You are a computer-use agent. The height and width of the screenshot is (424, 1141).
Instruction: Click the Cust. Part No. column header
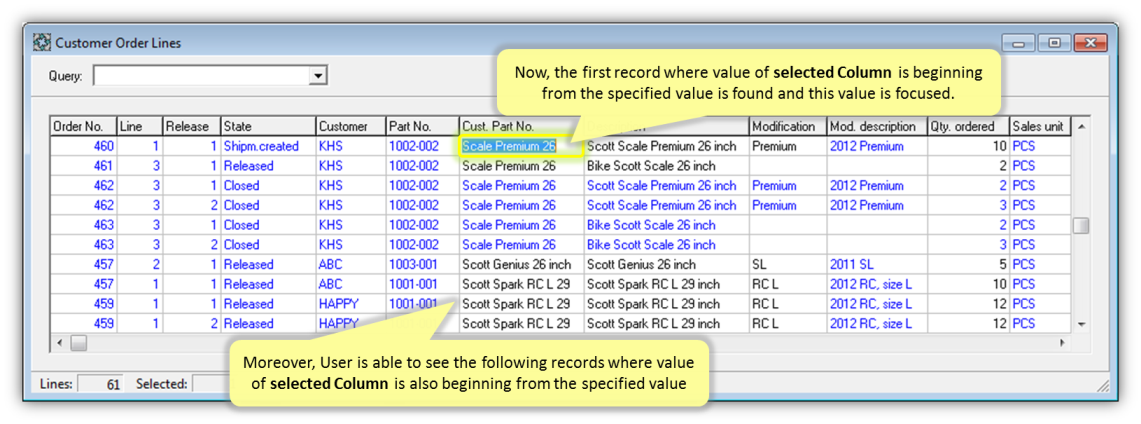(521, 127)
